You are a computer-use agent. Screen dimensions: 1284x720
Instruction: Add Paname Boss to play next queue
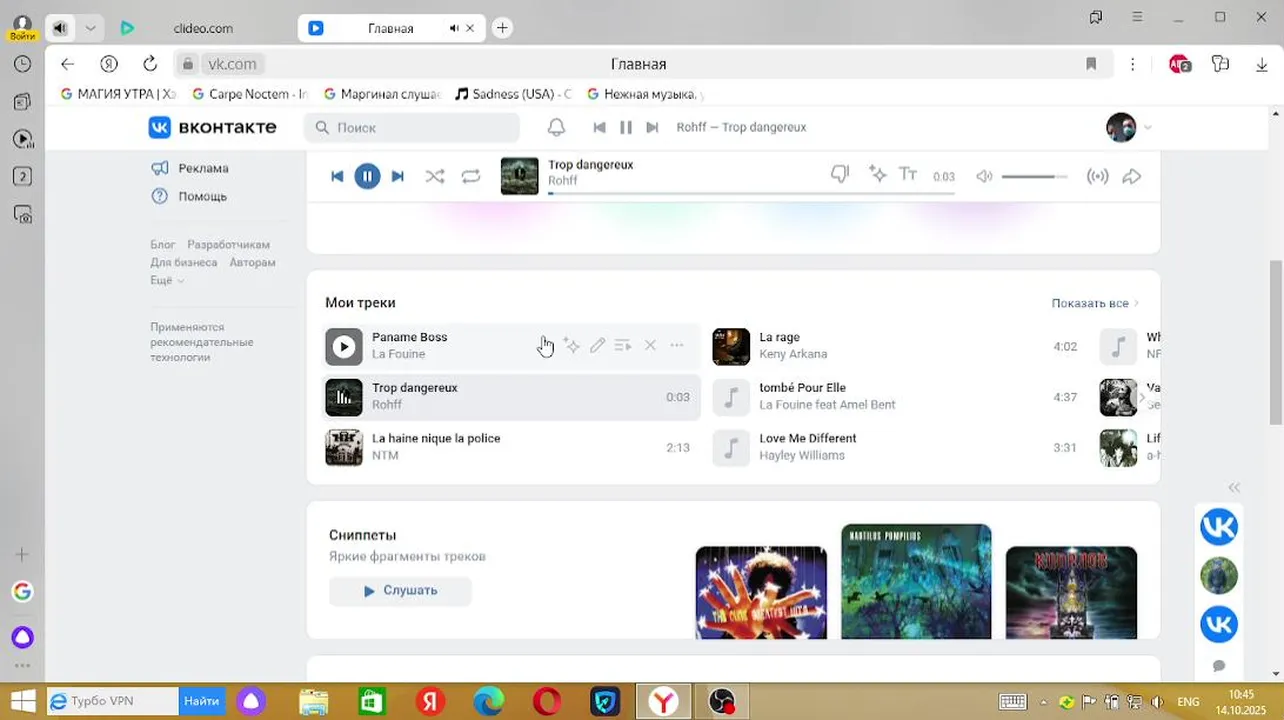[x=623, y=345]
